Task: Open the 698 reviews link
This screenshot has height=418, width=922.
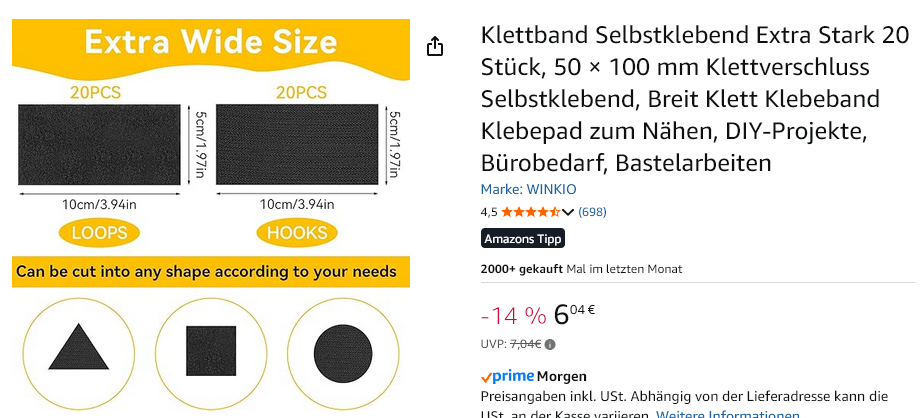Action: (x=592, y=212)
